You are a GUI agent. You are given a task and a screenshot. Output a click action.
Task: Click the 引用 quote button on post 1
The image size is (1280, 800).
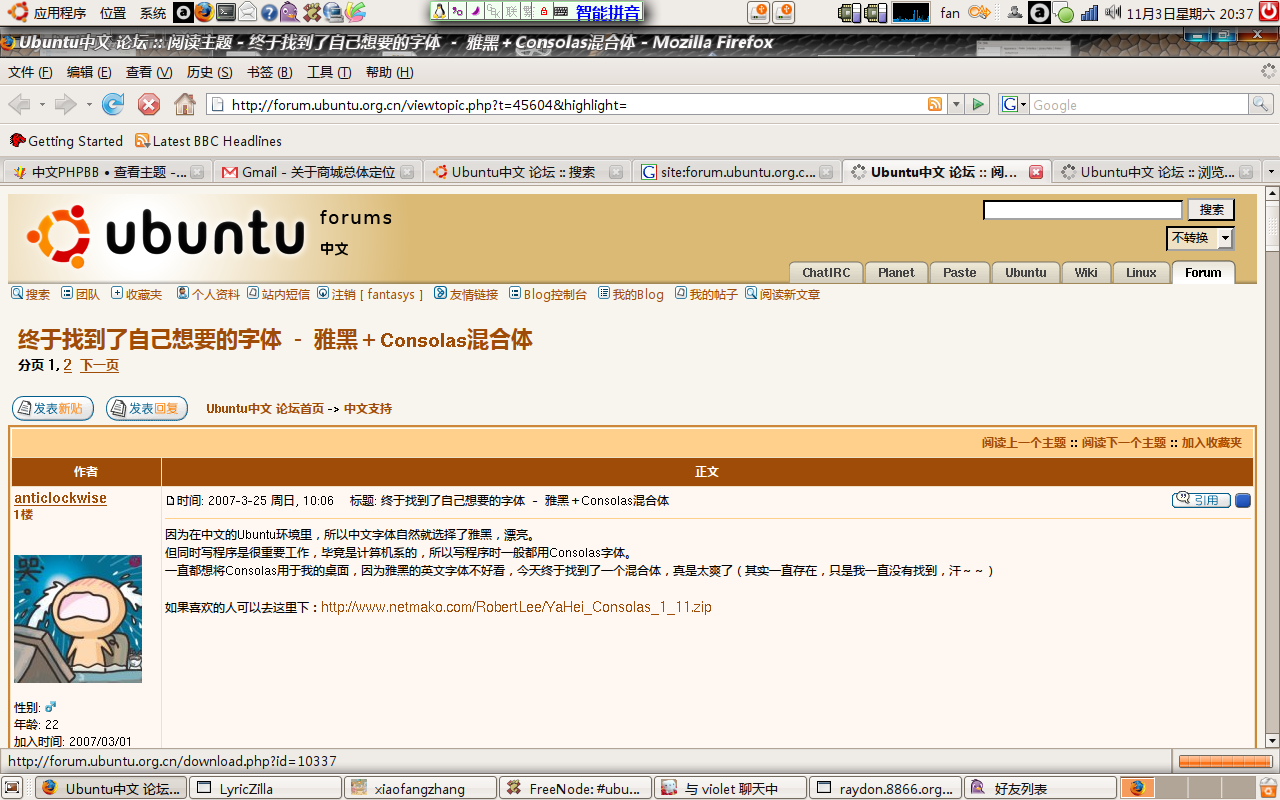point(1201,500)
